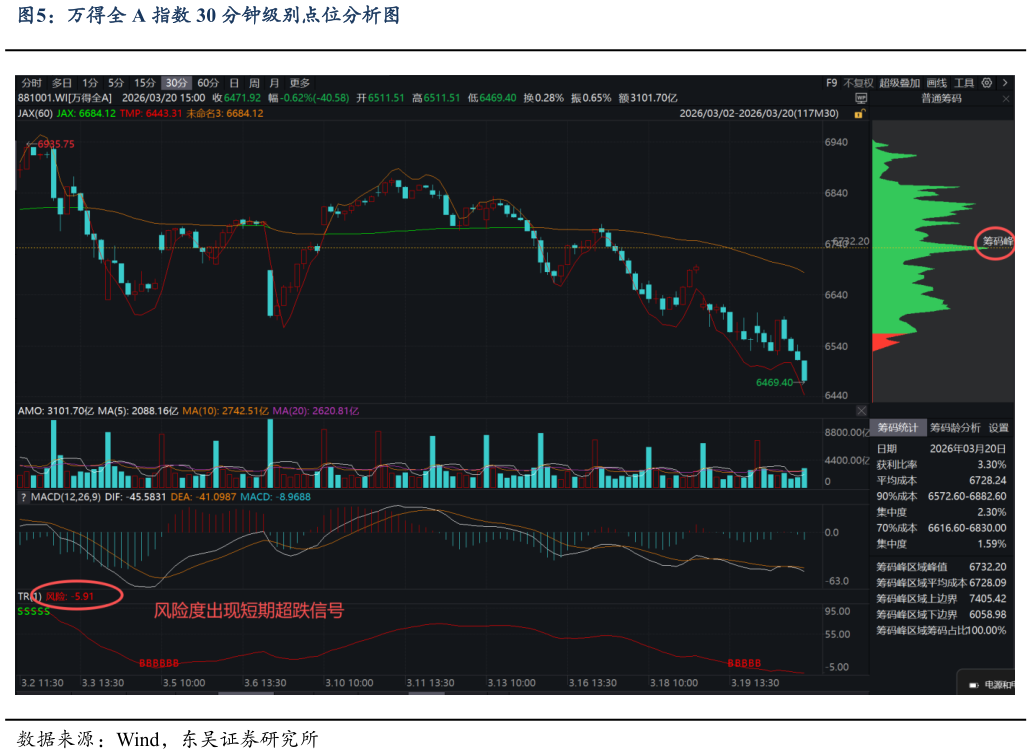1032x754 pixels.
Task: Click the question mark icon beside the MACD indicator
Action: click(22, 495)
